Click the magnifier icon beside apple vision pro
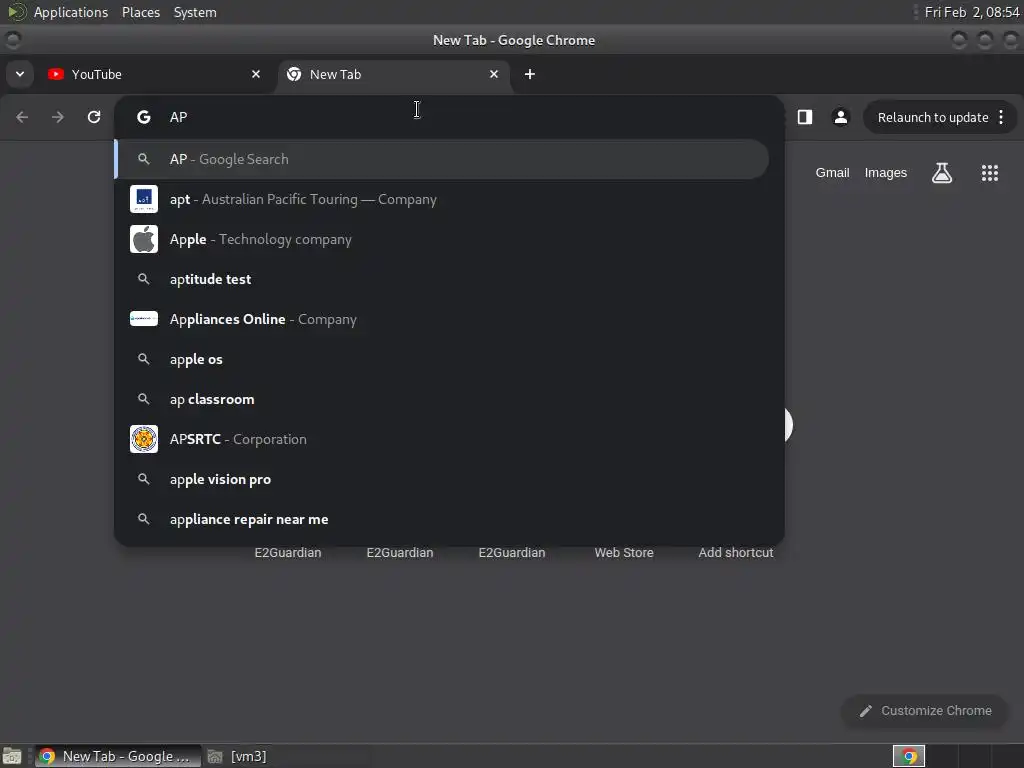 coord(144,479)
